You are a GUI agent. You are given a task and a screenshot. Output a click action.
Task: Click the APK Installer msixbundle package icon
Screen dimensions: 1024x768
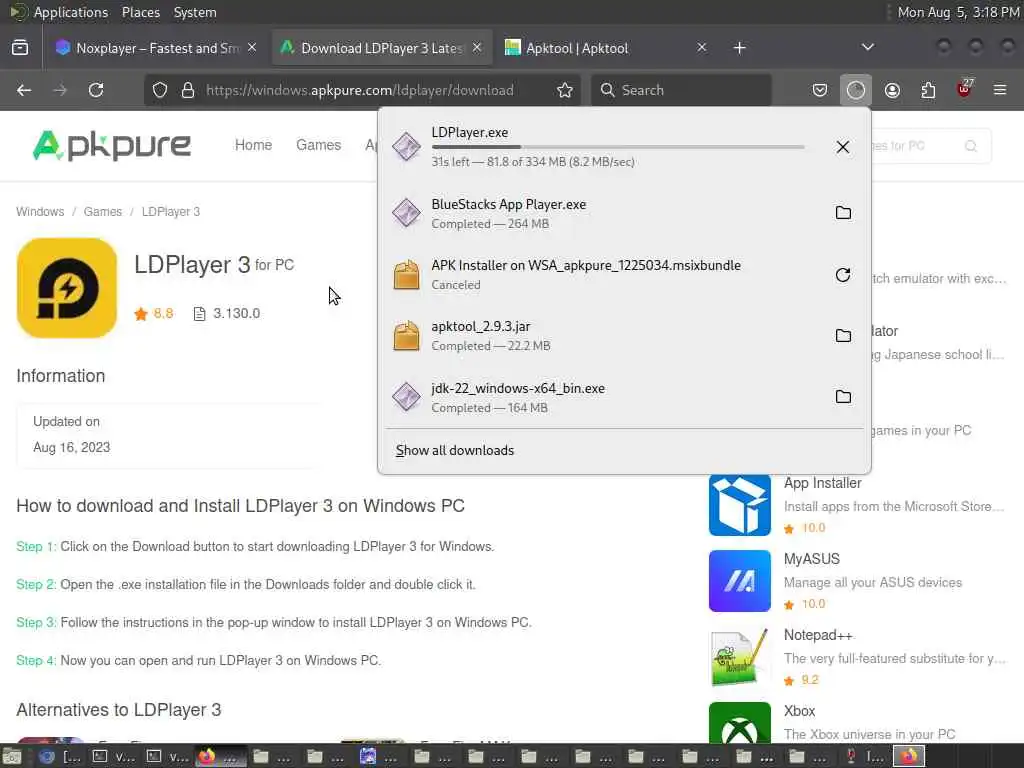406,275
